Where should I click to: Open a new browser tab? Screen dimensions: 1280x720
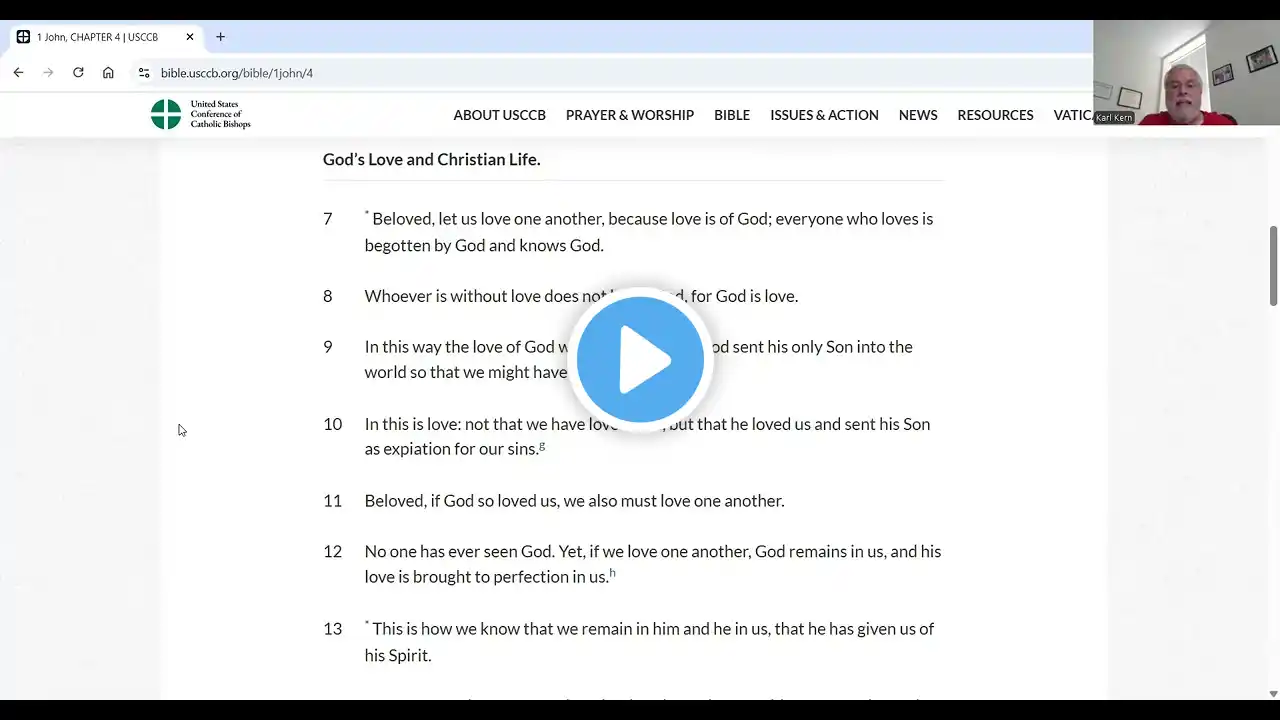[x=220, y=37]
